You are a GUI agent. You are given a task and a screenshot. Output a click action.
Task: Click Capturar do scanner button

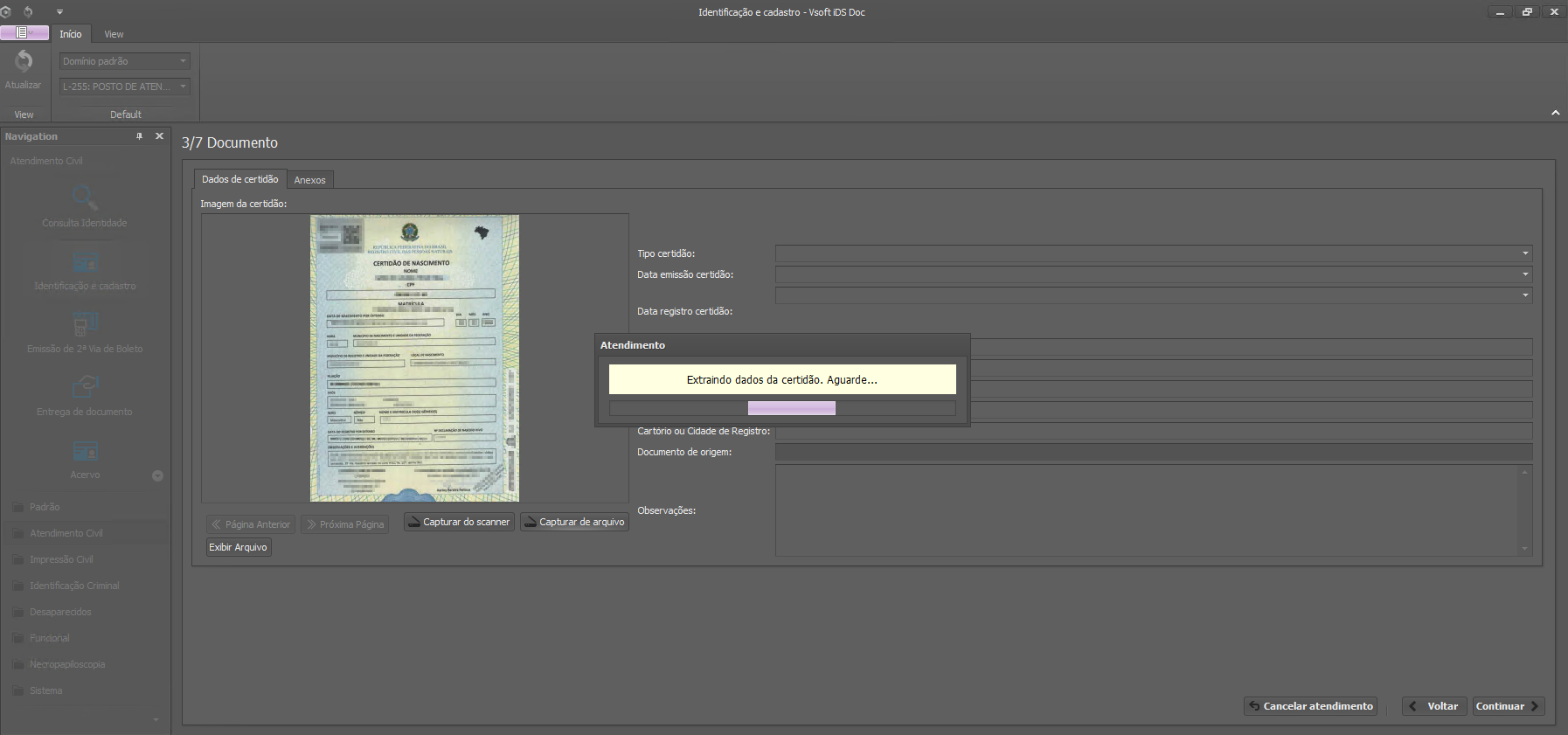click(x=459, y=522)
